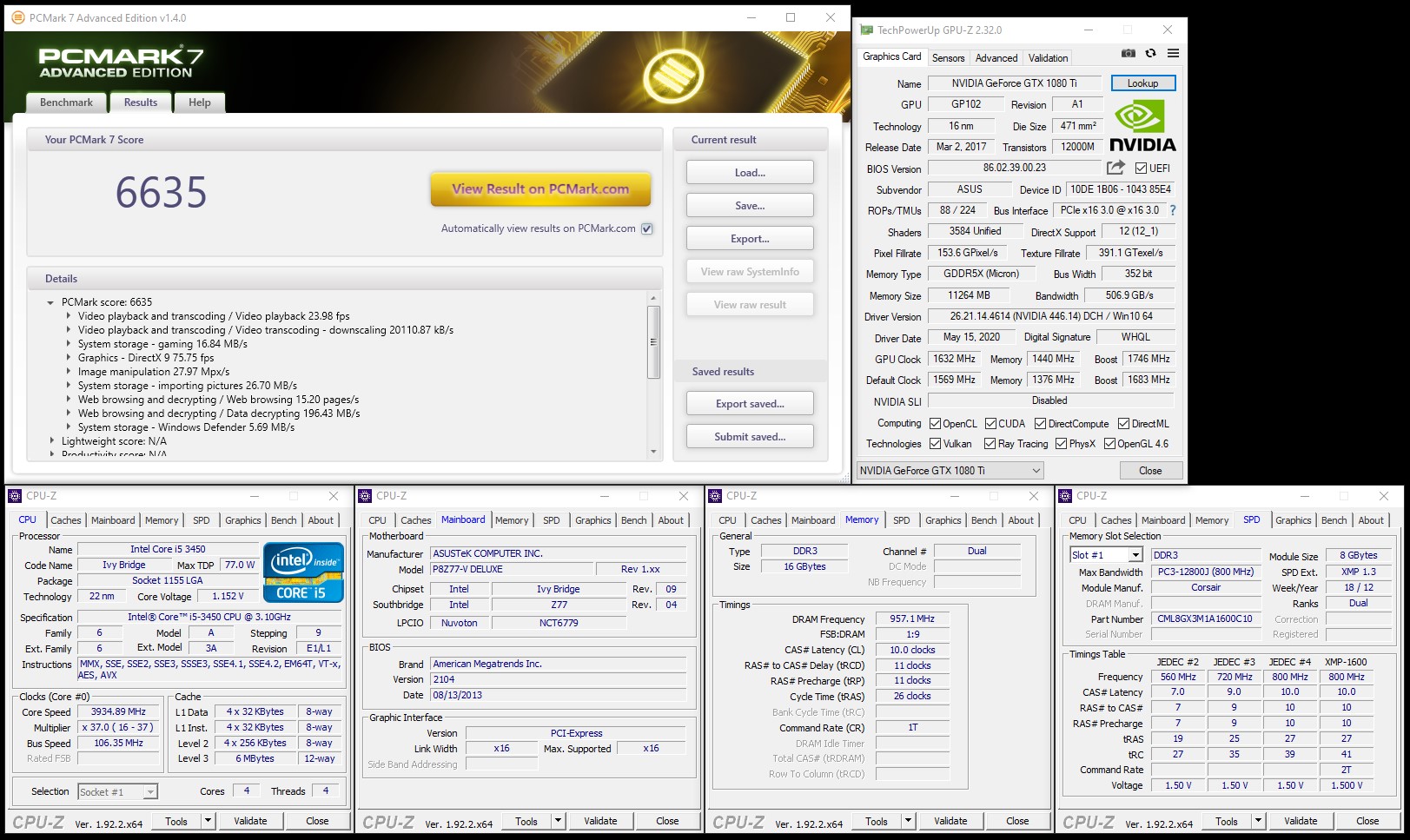Open the Help tab in PCMark

200,103
